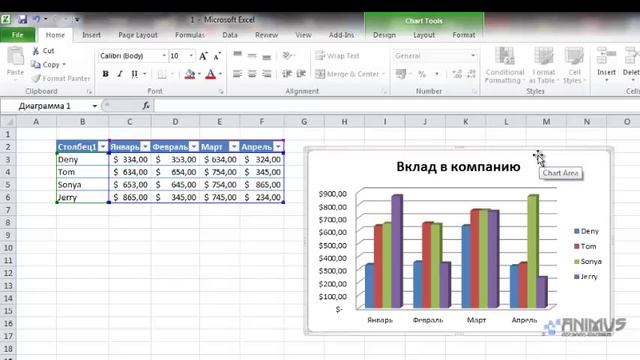Screen dimensions: 640x360
Task: Switch to the Page Layout tab
Action: click(138, 35)
